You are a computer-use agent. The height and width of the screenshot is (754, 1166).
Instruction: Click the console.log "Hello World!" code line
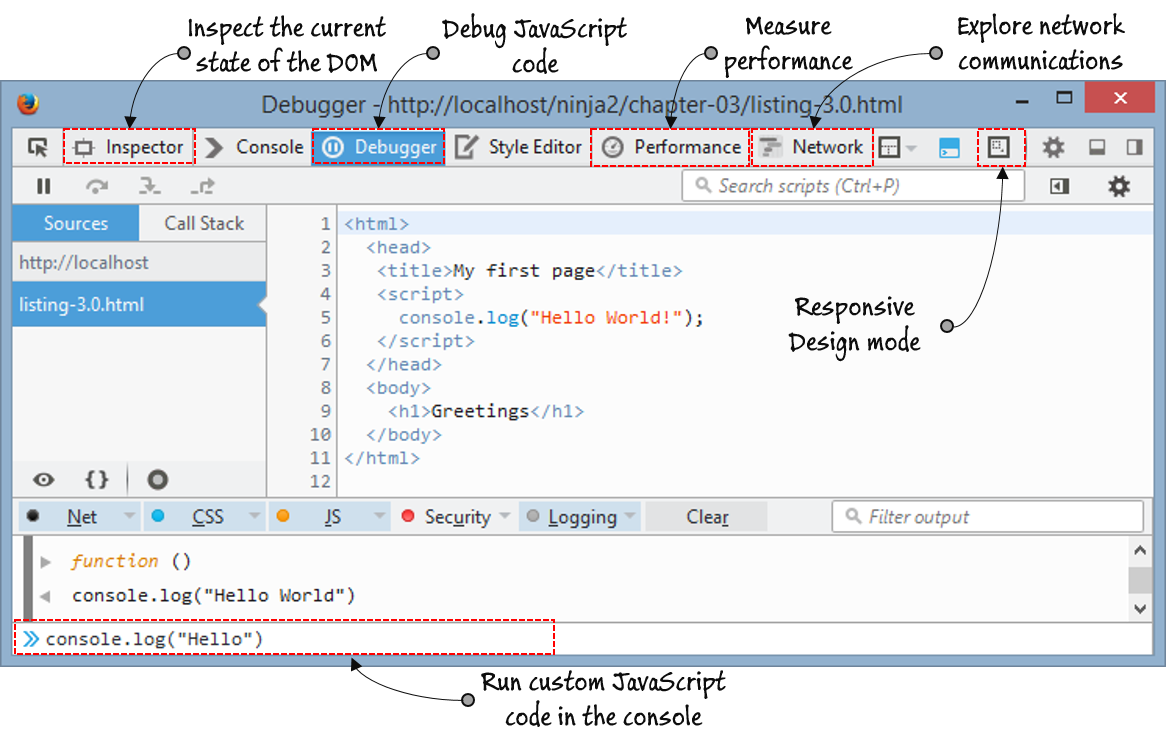click(551, 318)
